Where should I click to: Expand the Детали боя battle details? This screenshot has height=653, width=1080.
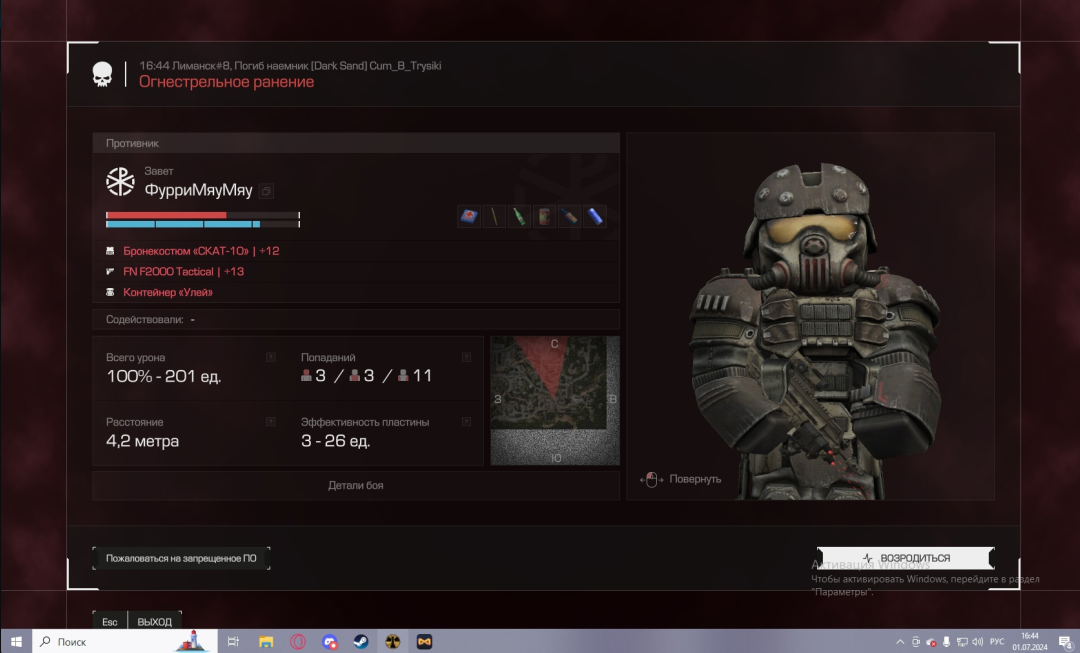tap(356, 485)
